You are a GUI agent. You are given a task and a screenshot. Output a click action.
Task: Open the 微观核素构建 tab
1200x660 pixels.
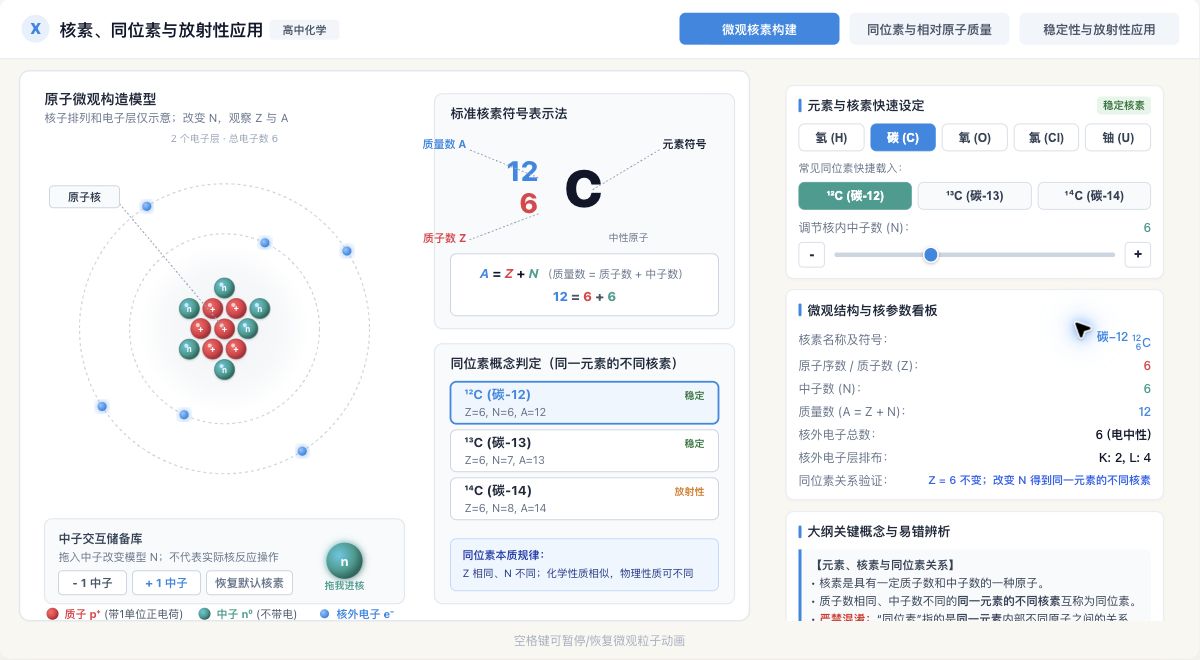pos(759,29)
